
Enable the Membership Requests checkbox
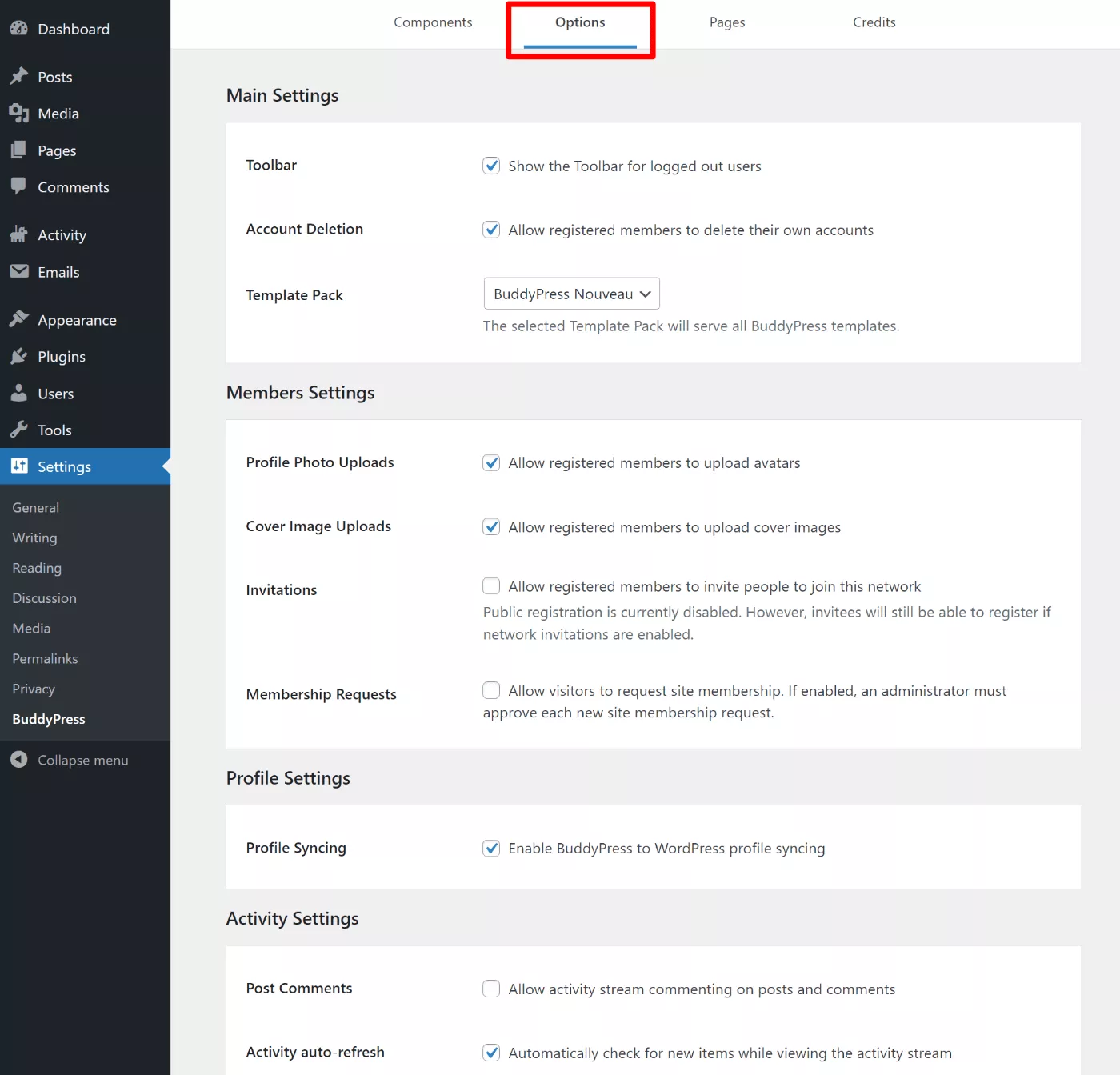pos(491,689)
